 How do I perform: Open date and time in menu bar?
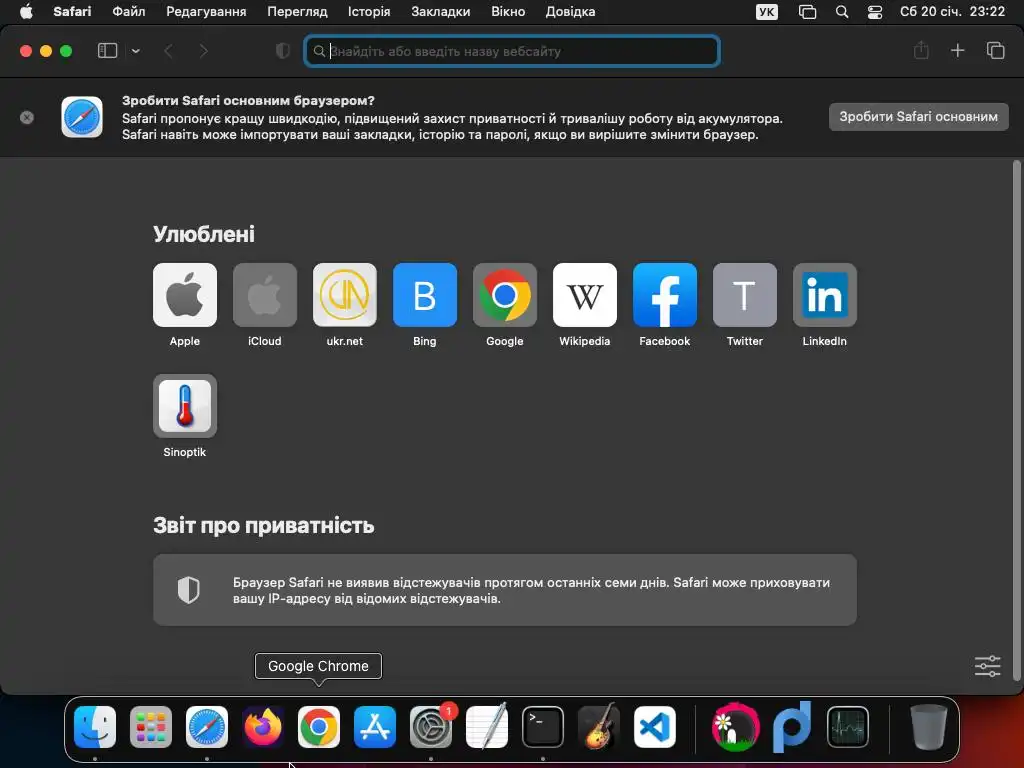952,11
